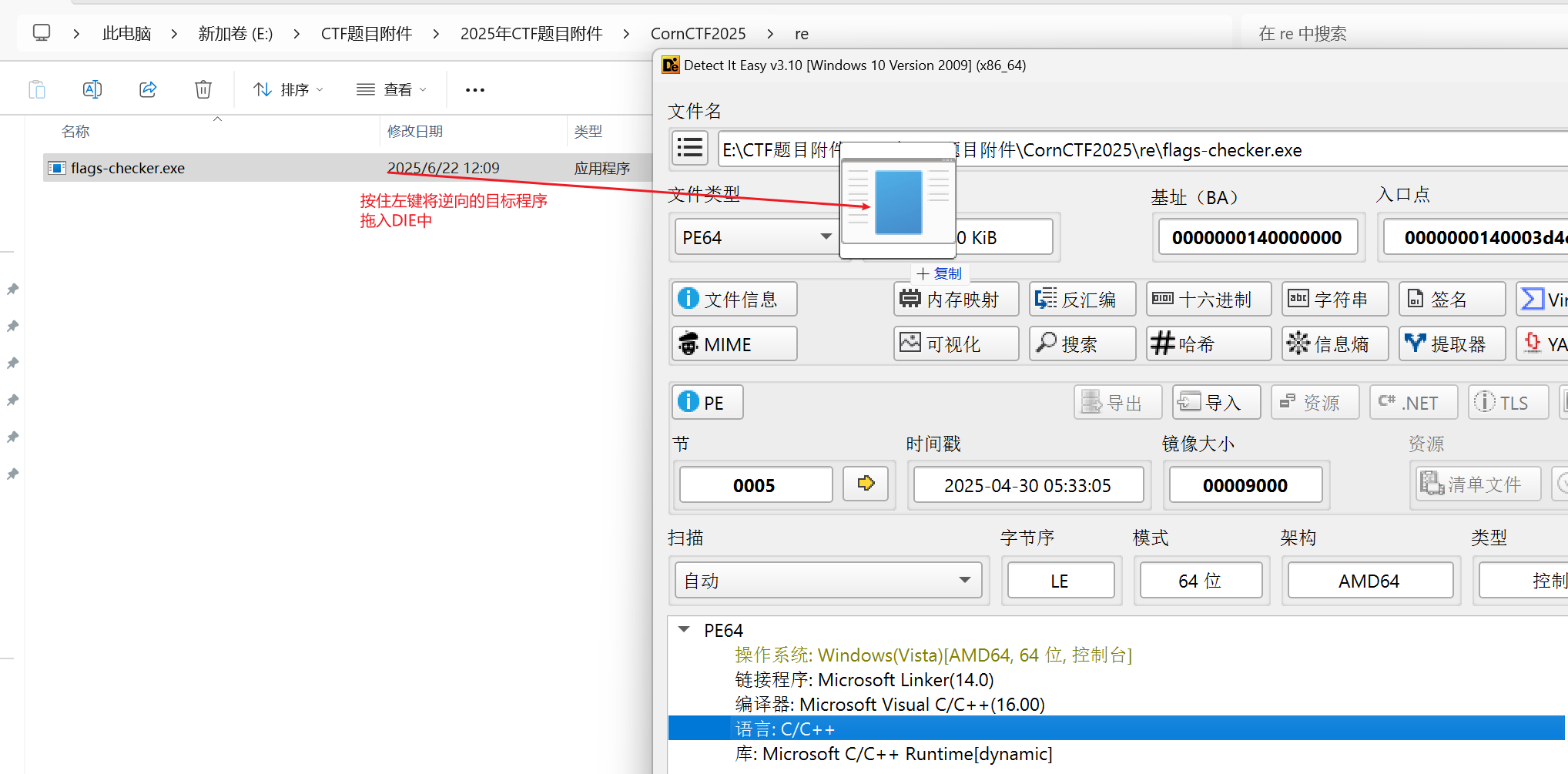Image resolution: width=1568 pixels, height=774 pixels.
Task: Navigate to CTF题目附件 in breadcrumb
Action: tap(367, 33)
